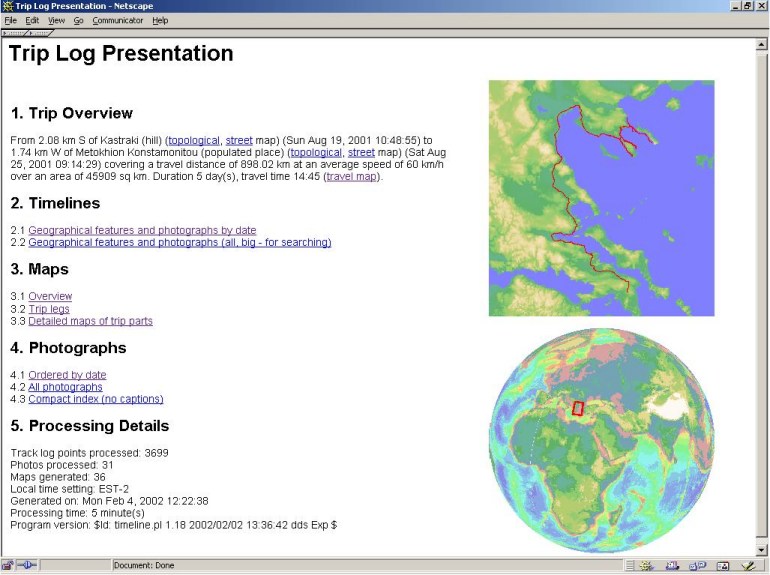Open topological map link after Kastraki (hill)

click(x=194, y=140)
